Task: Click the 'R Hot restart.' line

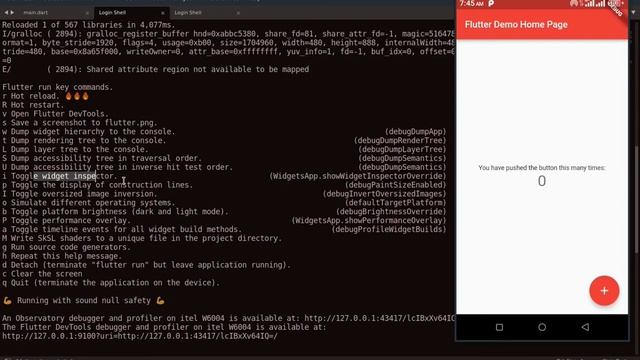Action: [x=33, y=105]
